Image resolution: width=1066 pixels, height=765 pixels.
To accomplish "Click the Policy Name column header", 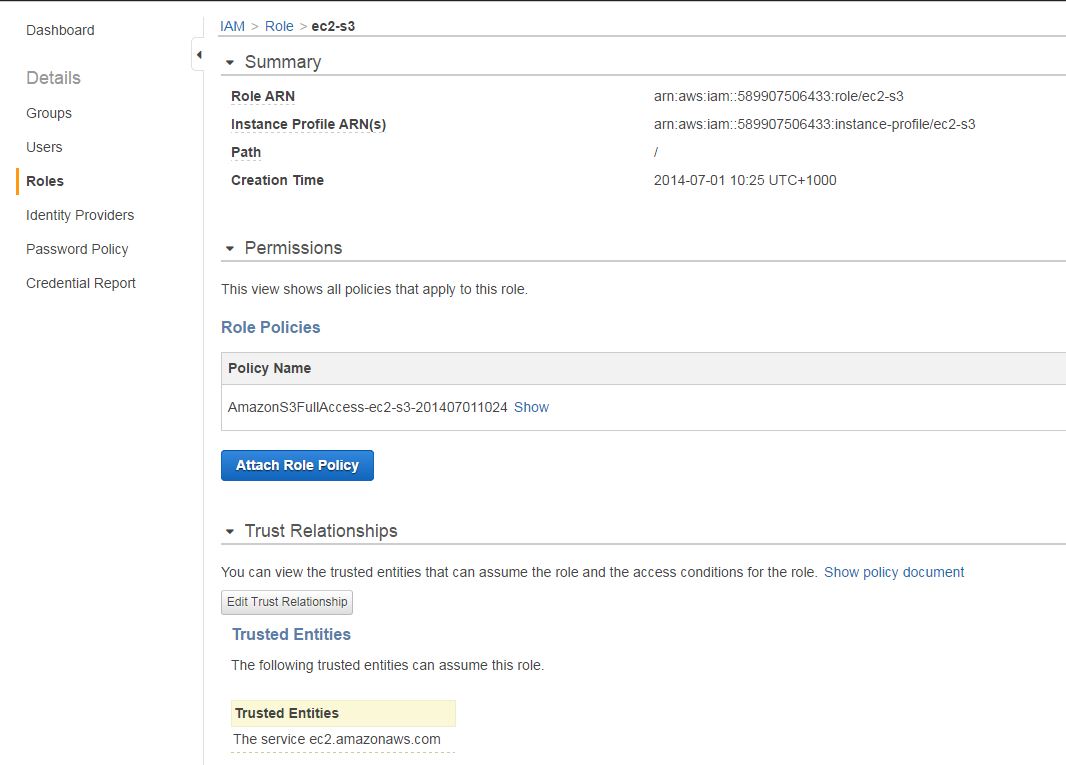I will (270, 368).
